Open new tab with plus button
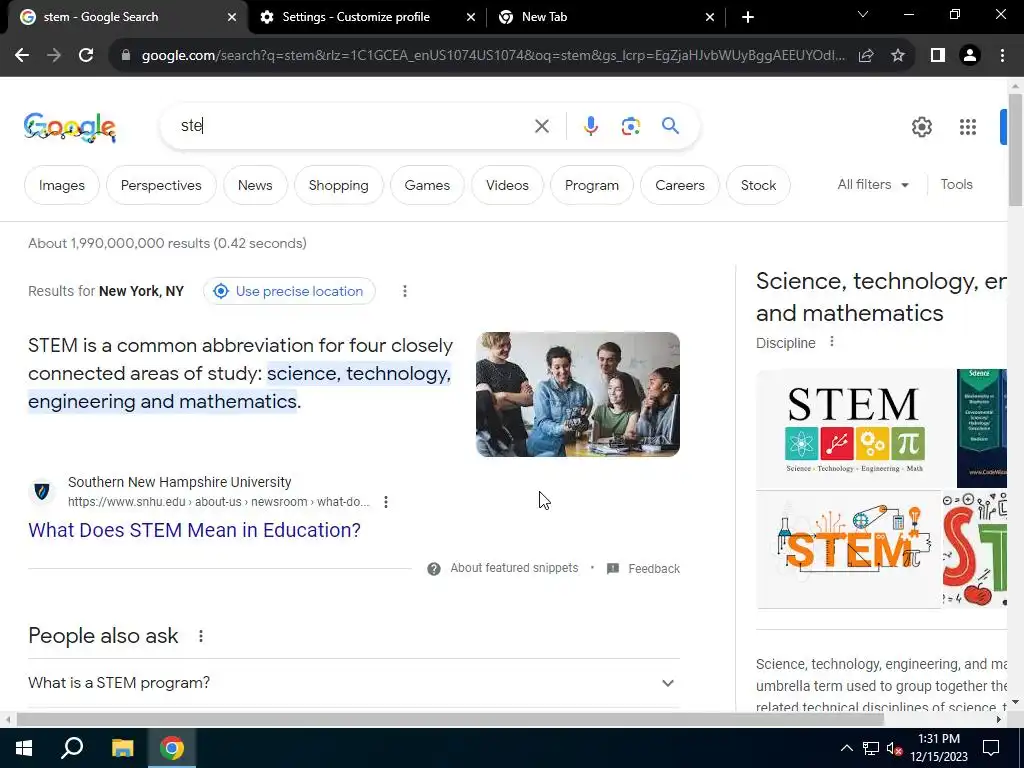The width and height of the screenshot is (1024, 768). point(748,17)
